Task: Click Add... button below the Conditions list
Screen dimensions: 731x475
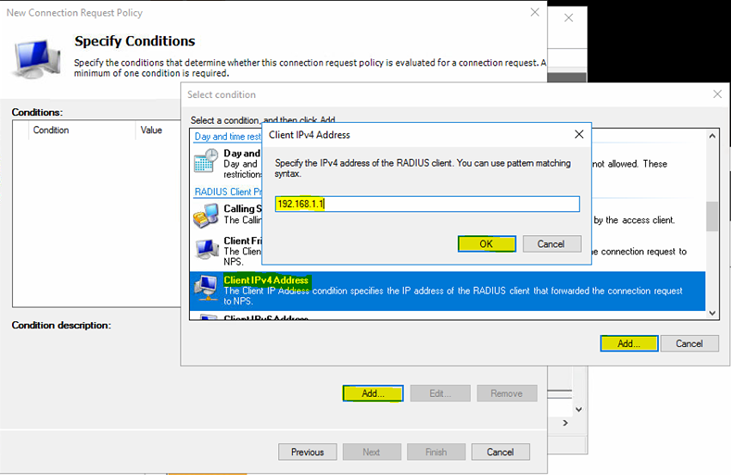Action: tap(372, 394)
